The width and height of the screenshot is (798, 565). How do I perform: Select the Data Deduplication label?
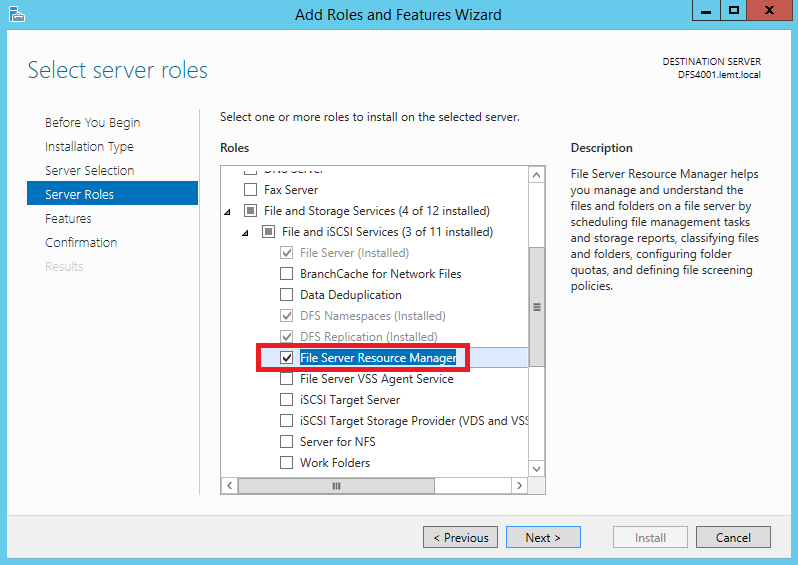351,295
